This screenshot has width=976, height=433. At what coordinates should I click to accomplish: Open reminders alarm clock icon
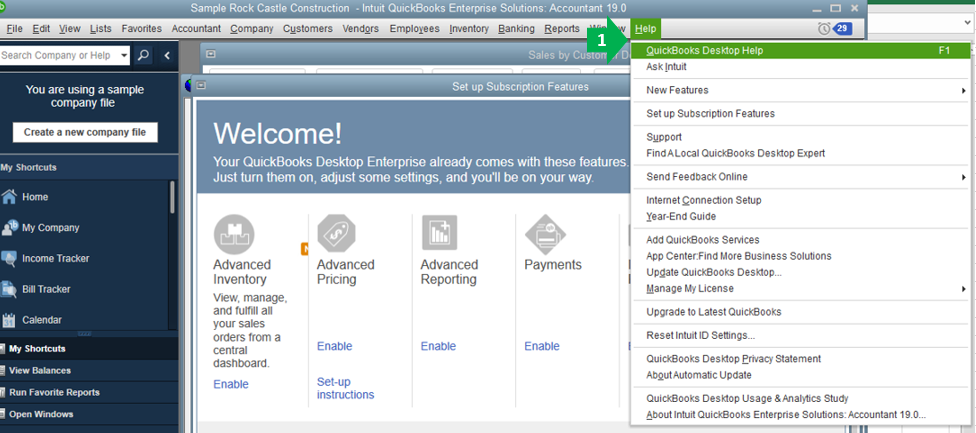click(824, 29)
